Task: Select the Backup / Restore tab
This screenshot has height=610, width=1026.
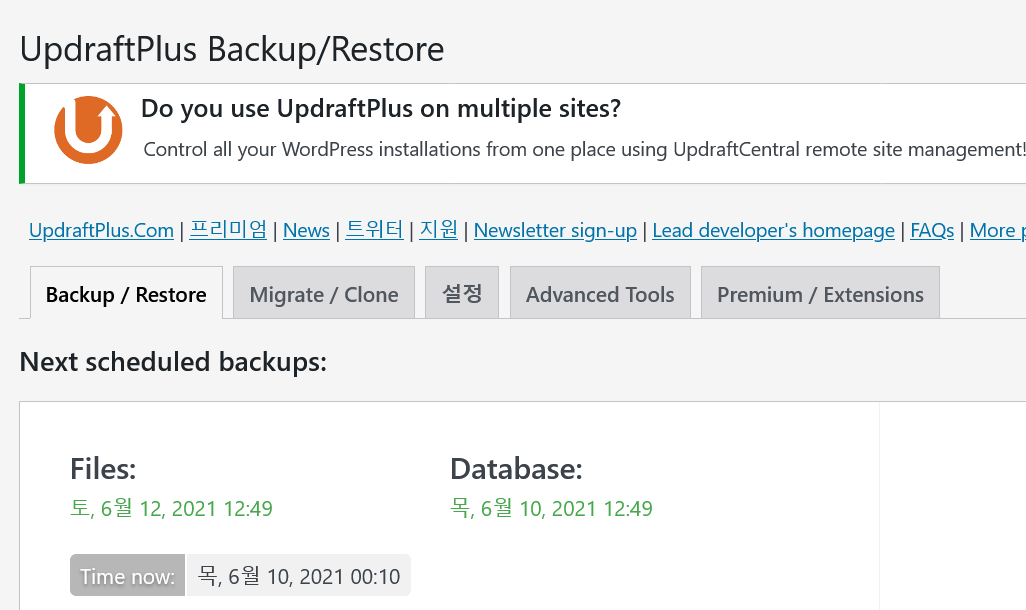Action: 126,294
